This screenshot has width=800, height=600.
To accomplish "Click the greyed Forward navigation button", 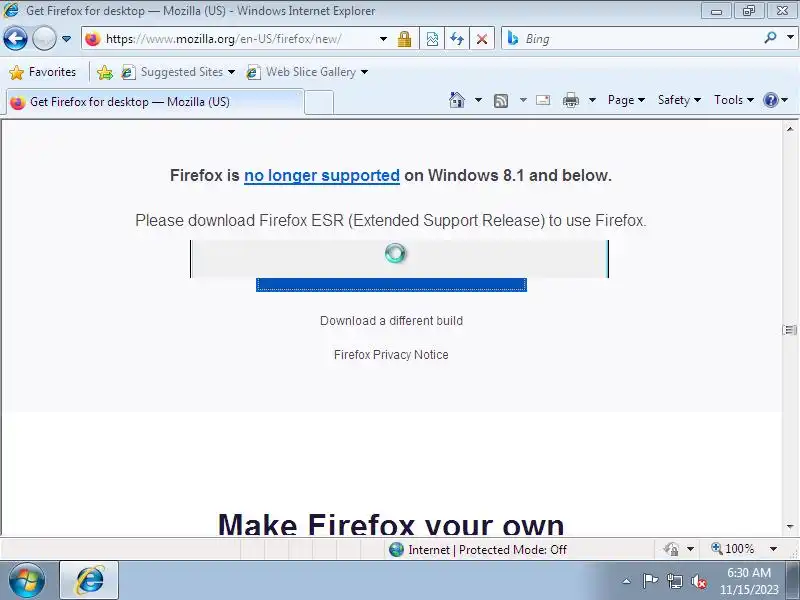I will pyautogui.click(x=44, y=38).
